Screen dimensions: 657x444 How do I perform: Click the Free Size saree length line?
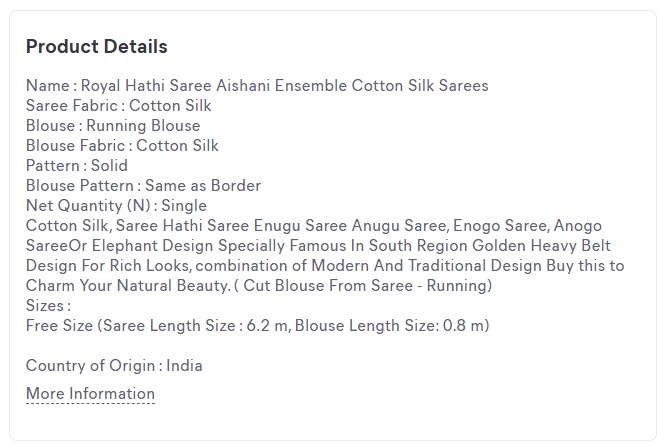[x=258, y=325]
